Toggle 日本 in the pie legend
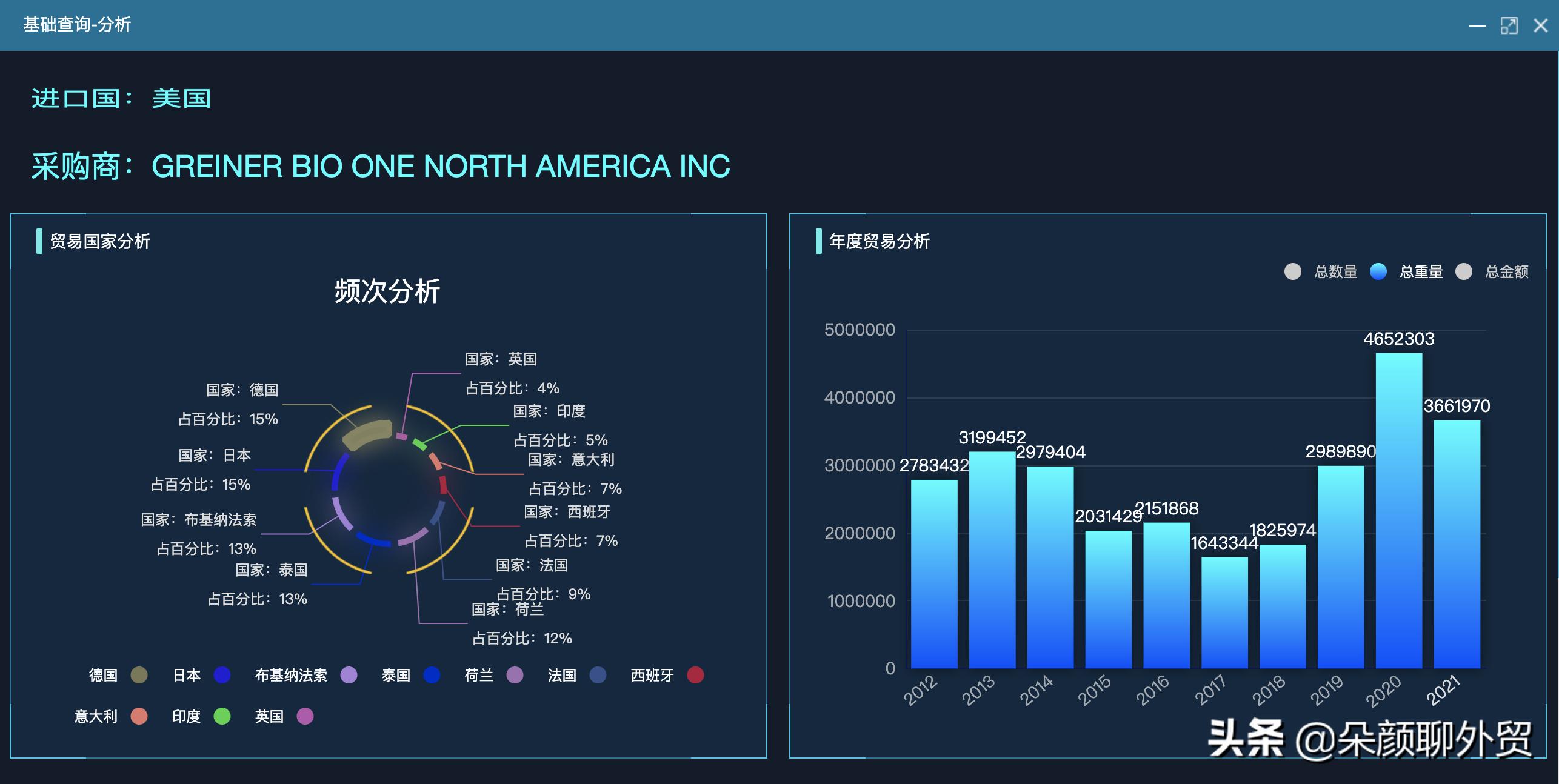 tap(222, 675)
